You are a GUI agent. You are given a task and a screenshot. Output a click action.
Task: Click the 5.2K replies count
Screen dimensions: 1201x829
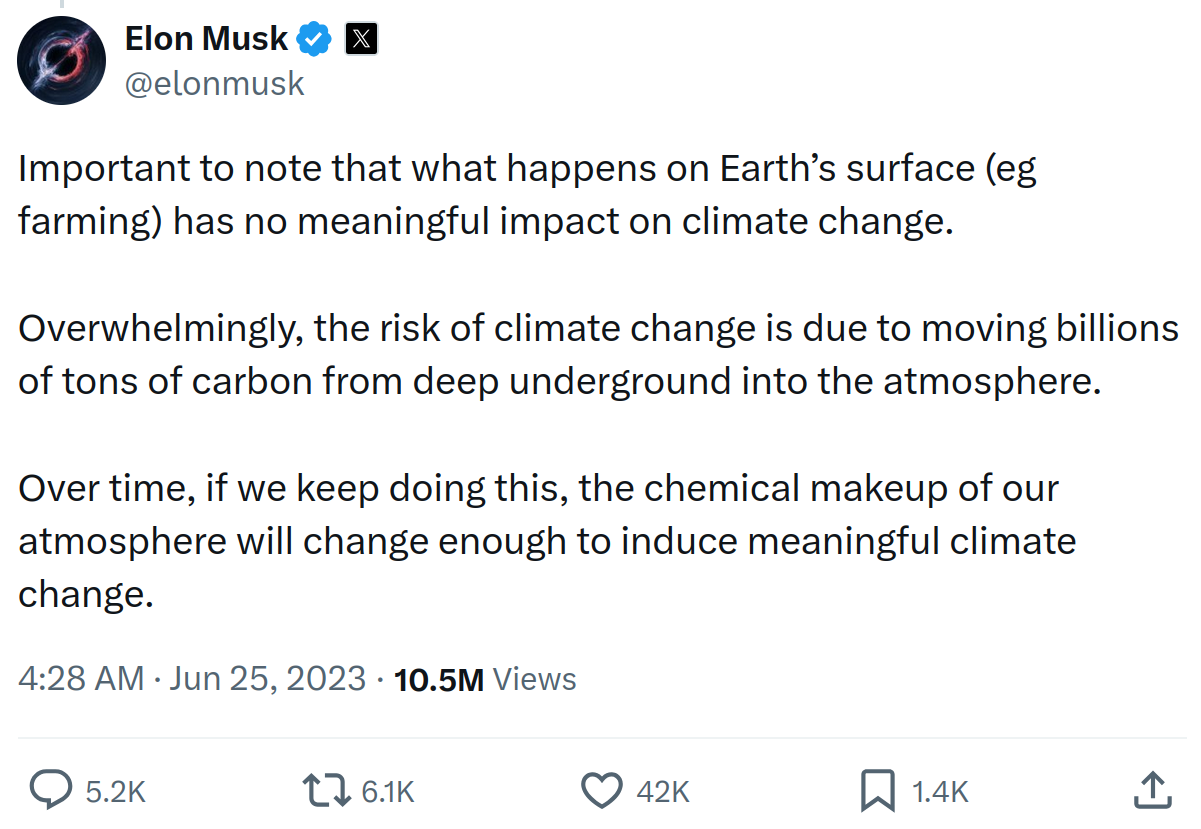click(x=116, y=792)
